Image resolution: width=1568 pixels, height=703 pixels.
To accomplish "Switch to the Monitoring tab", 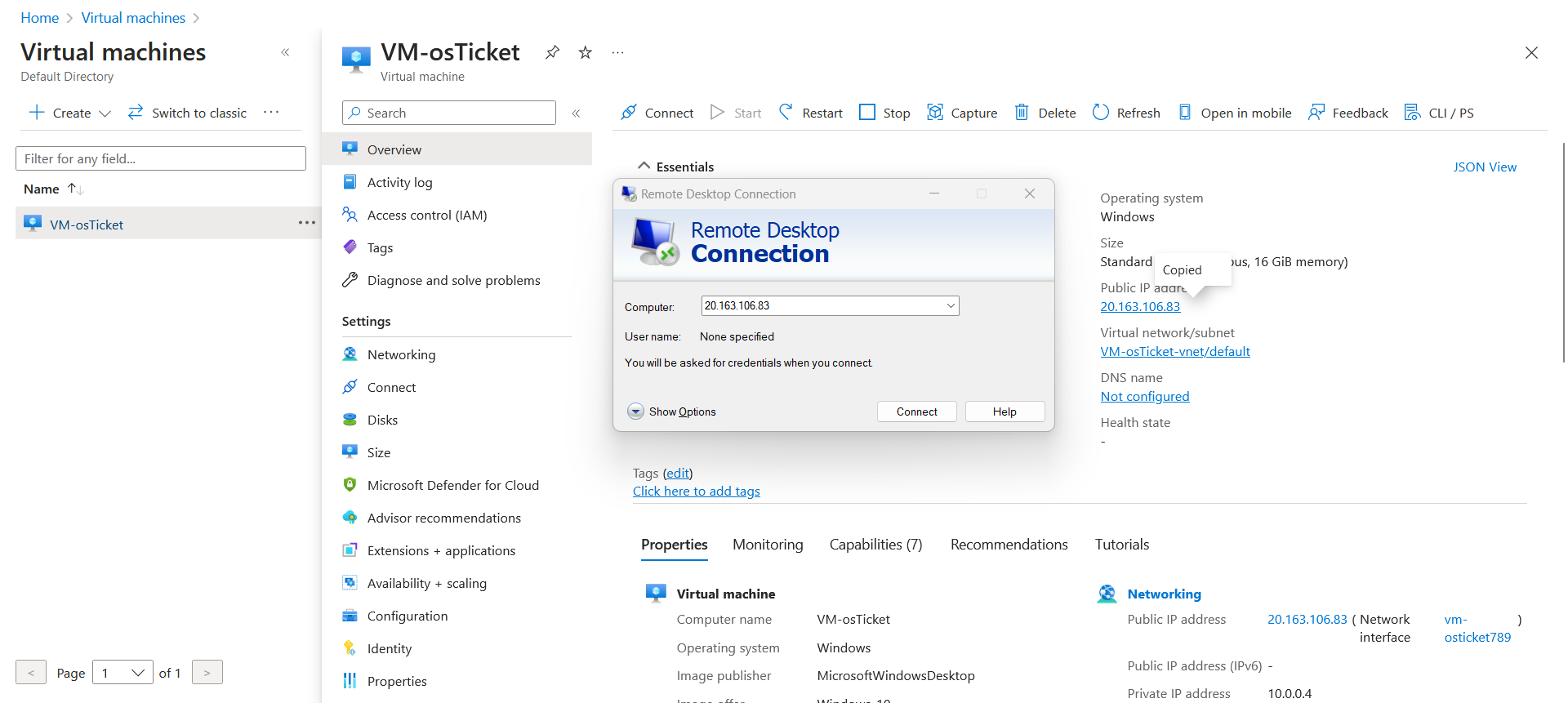I will click(768, 545).
